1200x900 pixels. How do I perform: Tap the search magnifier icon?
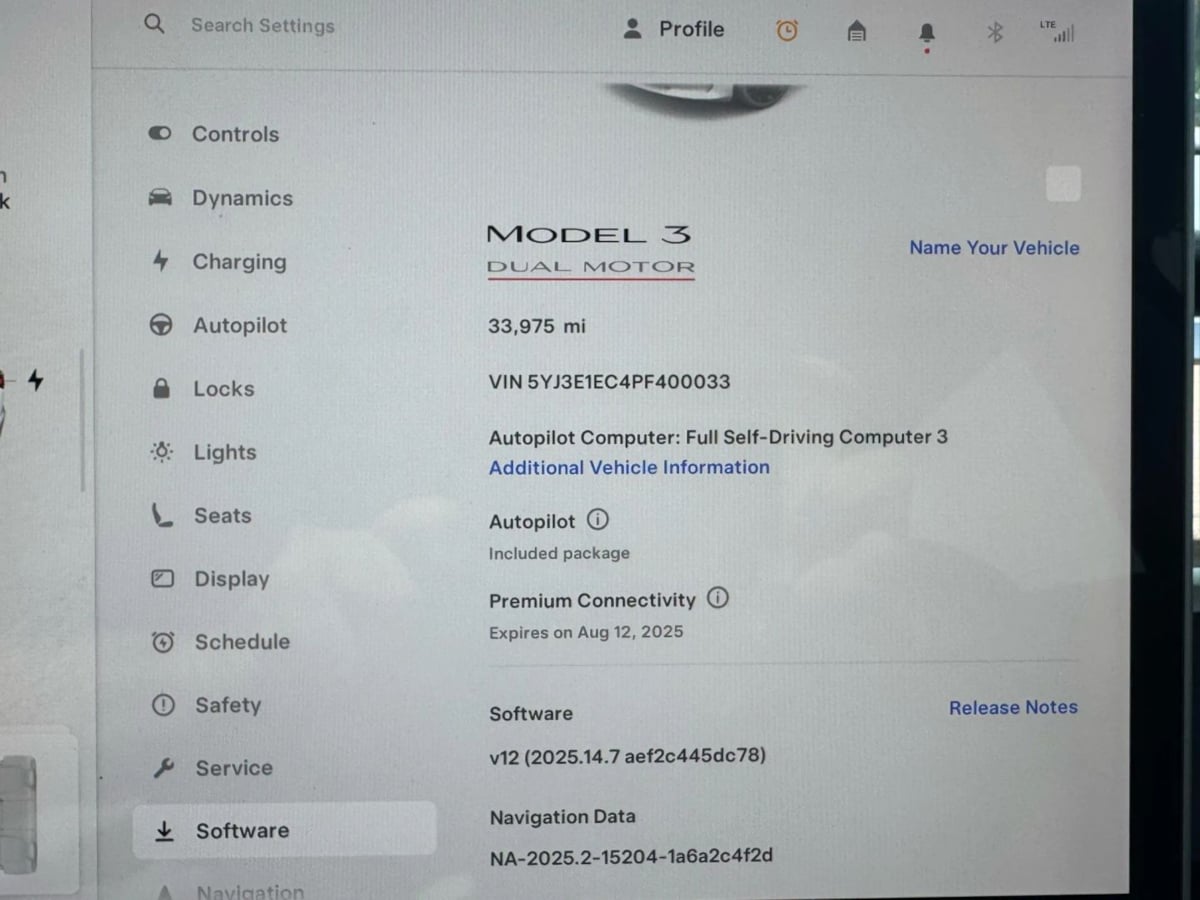(154, 24)
